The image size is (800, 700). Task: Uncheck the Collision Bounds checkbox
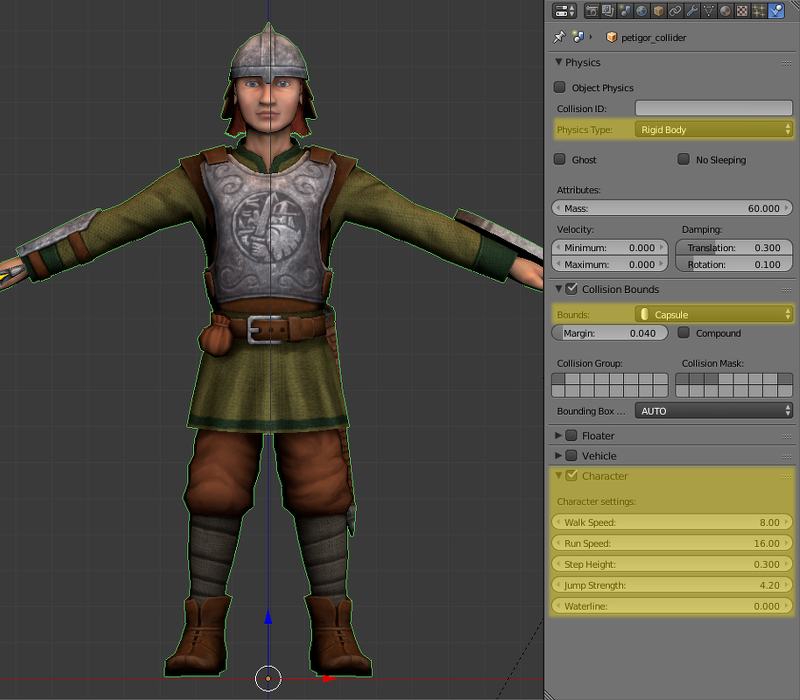coord(572,289)
